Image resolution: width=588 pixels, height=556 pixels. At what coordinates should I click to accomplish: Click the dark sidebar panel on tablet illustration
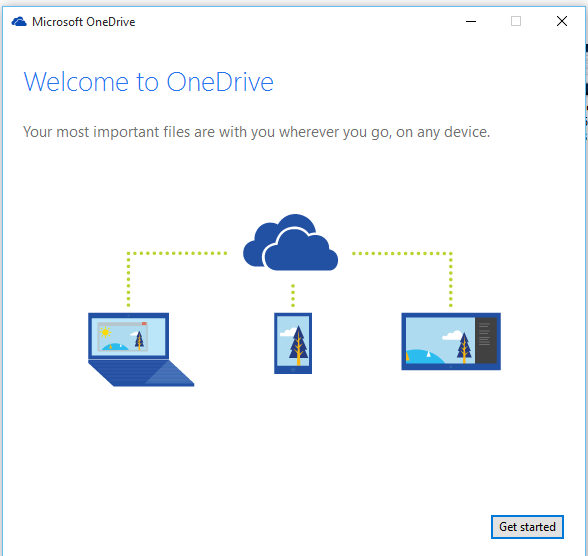(x=486, y=340)
